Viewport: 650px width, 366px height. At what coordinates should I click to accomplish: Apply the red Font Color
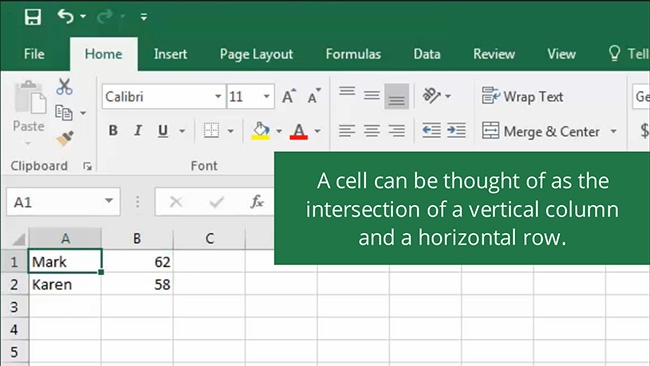coord(298,131)
